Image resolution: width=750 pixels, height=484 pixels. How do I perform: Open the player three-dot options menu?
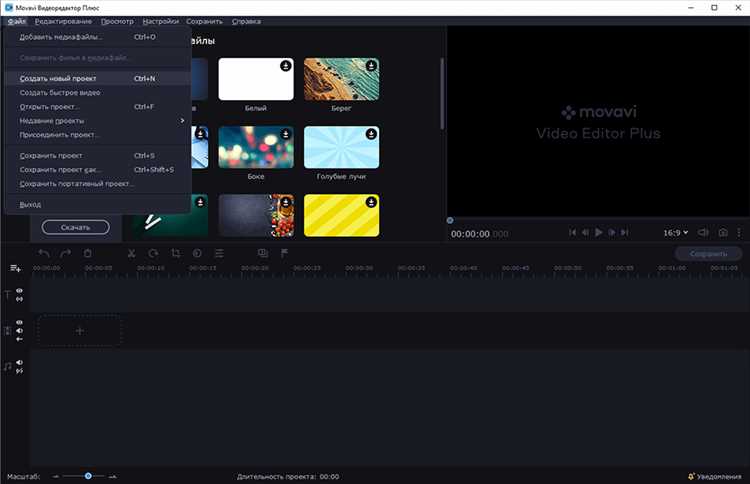tap(739, 232)
